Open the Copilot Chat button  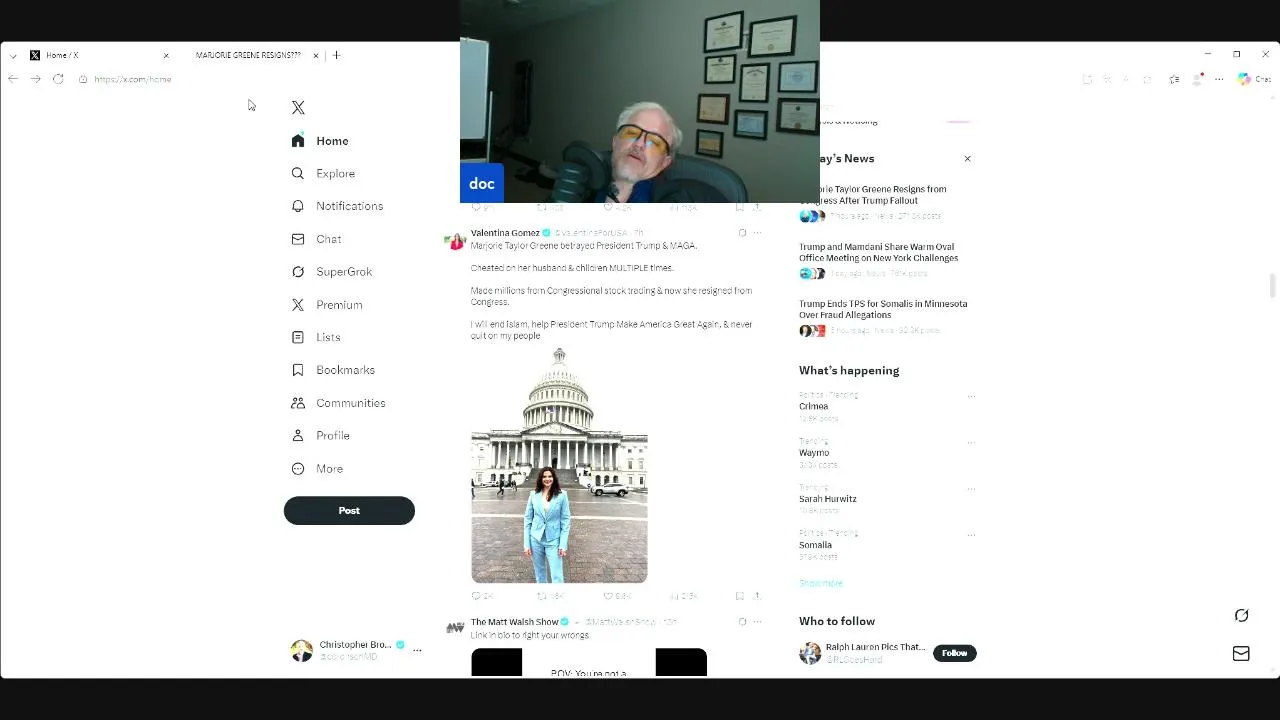click(1253, 79)
